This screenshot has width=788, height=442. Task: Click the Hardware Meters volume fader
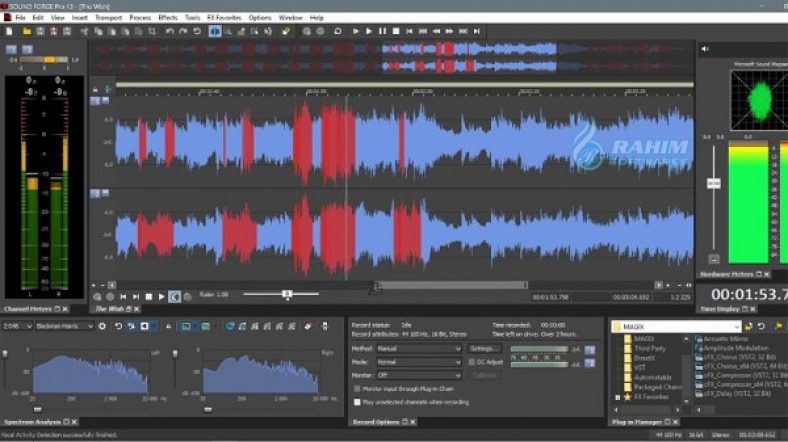click(x=713, y=184)
